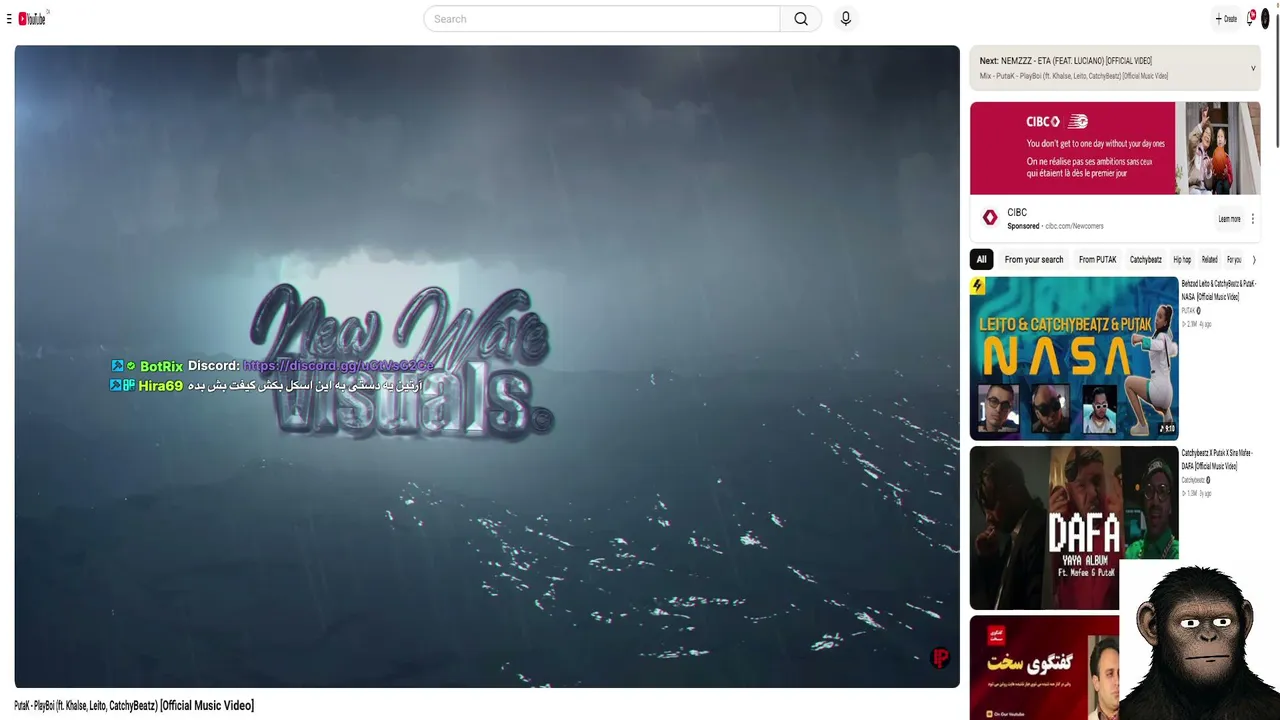Show more filter chips with right arrow

tap(1254, 260)
